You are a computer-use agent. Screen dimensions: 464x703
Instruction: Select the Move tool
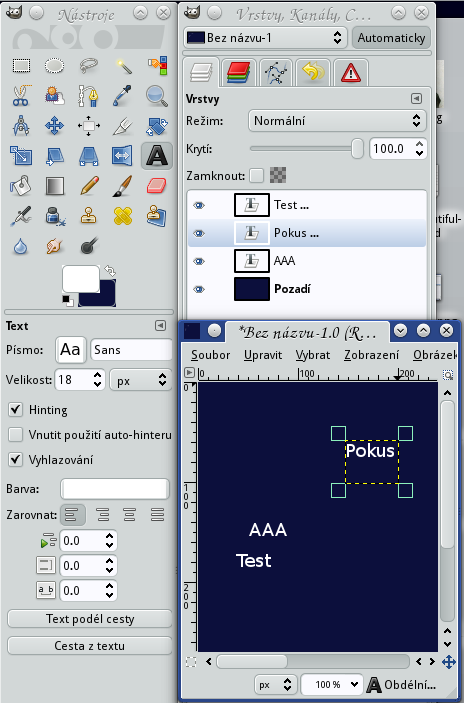coord(54,126)
